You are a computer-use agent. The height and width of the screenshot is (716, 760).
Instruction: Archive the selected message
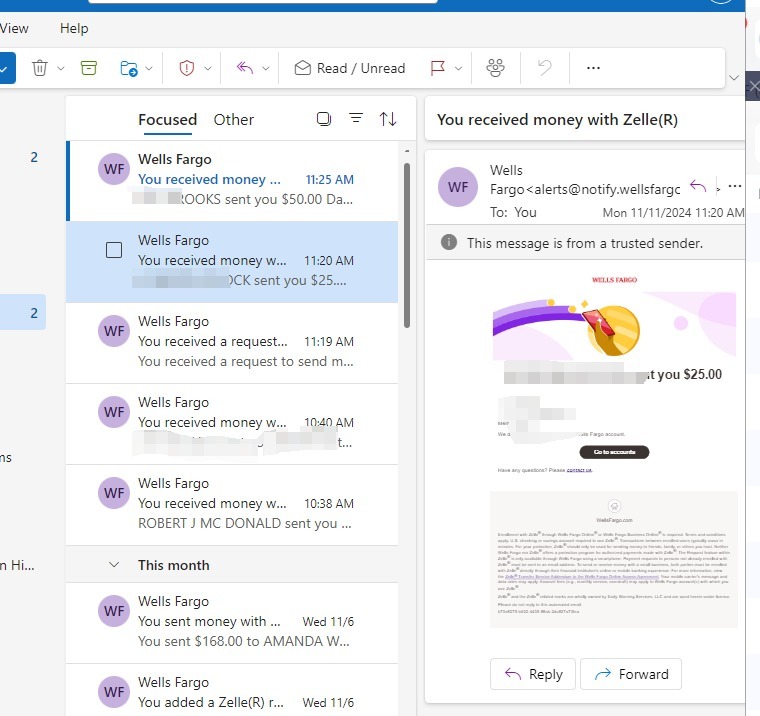(x=89, y=68)
